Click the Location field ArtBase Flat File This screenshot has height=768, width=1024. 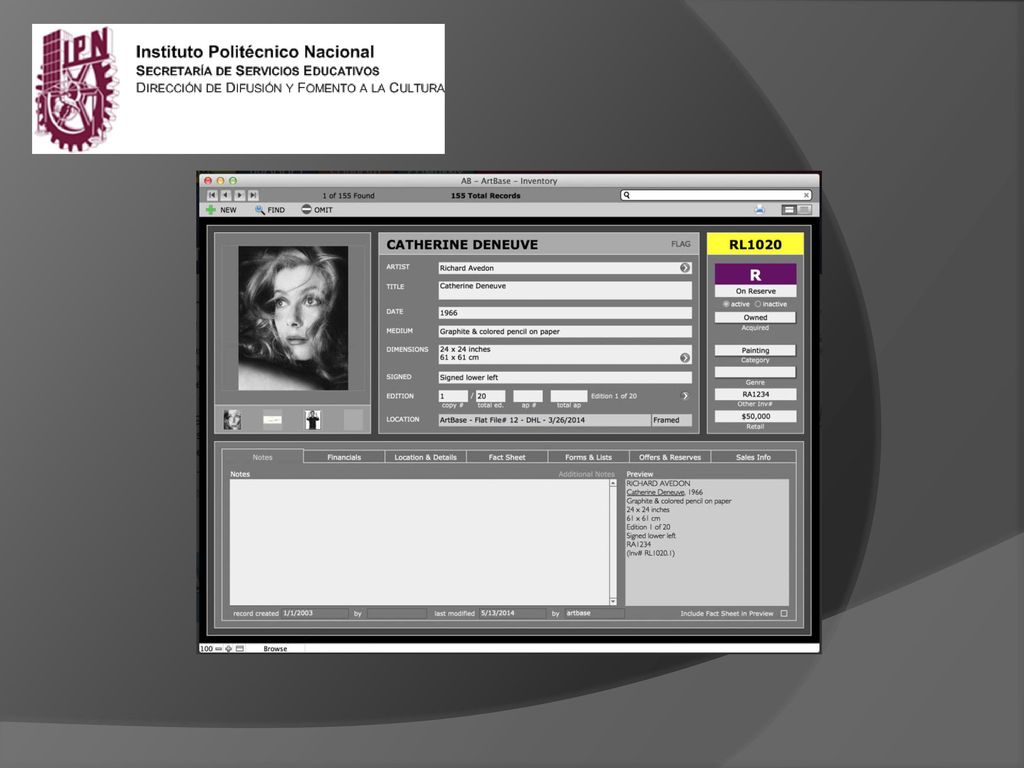pos(544,420)
